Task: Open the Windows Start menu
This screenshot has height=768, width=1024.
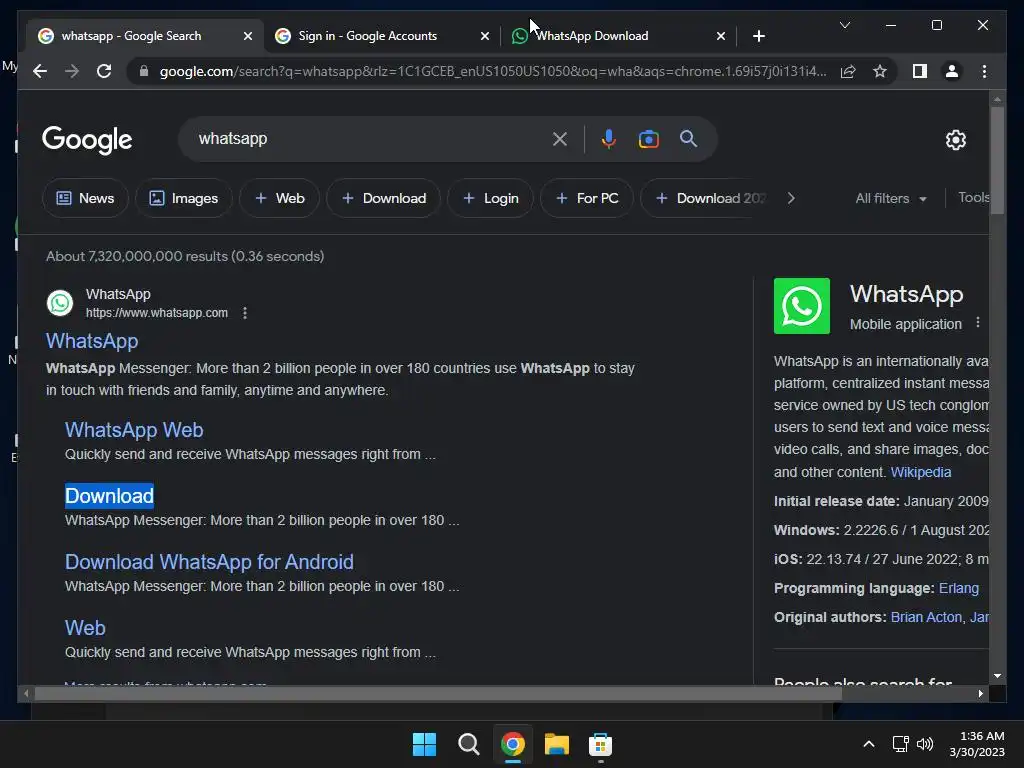Action: point(424,744)
